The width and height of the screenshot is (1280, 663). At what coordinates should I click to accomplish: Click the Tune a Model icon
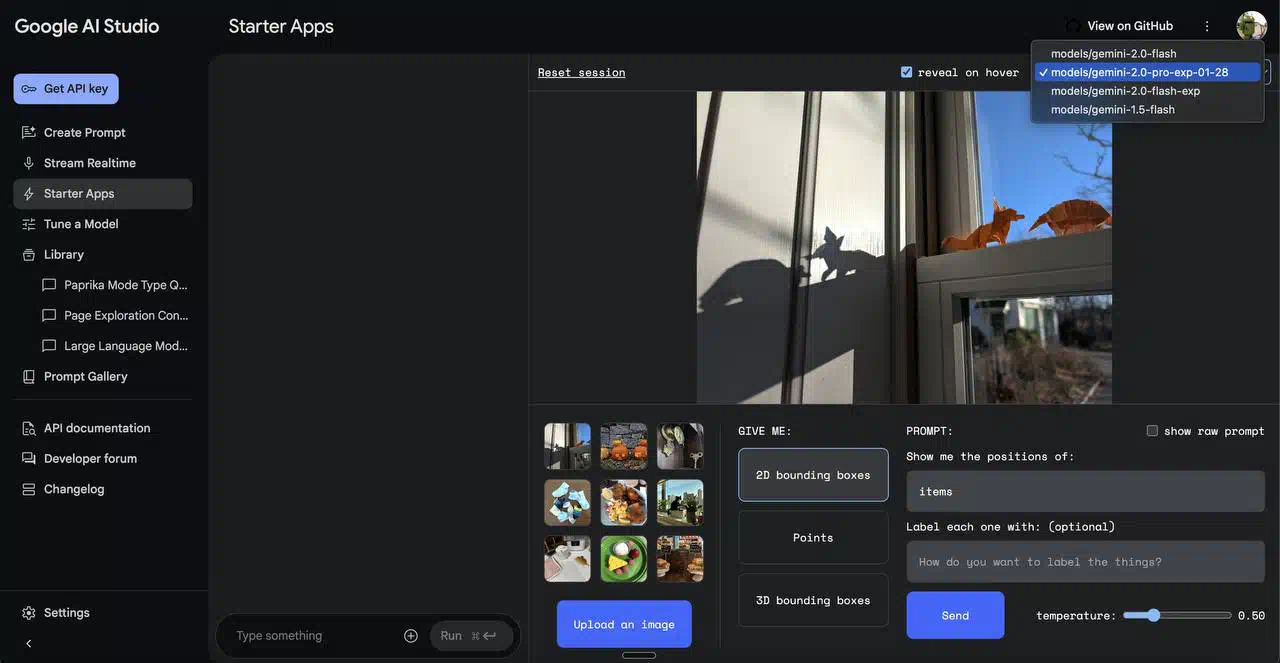click(x=29, y=224)
